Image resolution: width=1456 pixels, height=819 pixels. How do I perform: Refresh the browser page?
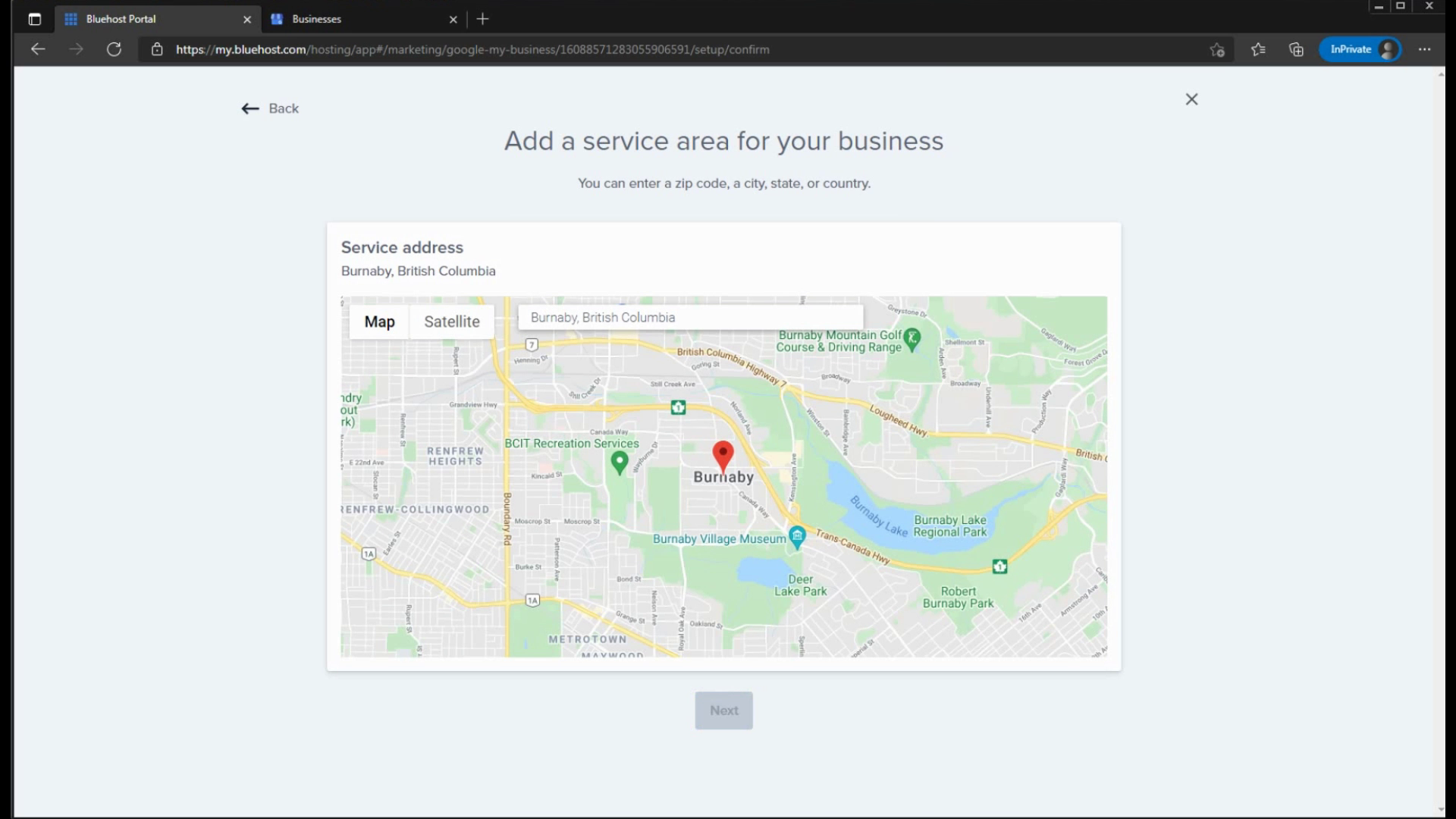(x=114, y=49)
